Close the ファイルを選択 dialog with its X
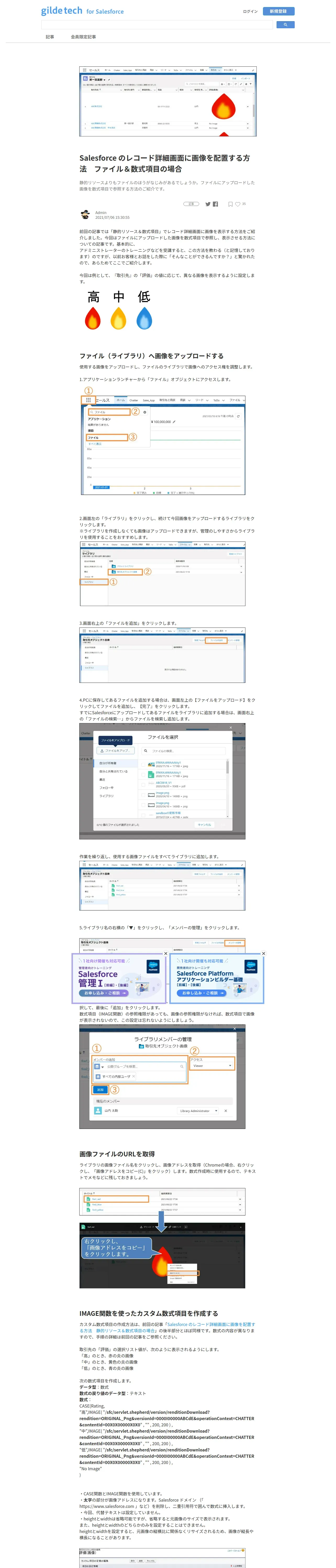336x1568 pixels. pyautogui.click(x=231, y=727)
